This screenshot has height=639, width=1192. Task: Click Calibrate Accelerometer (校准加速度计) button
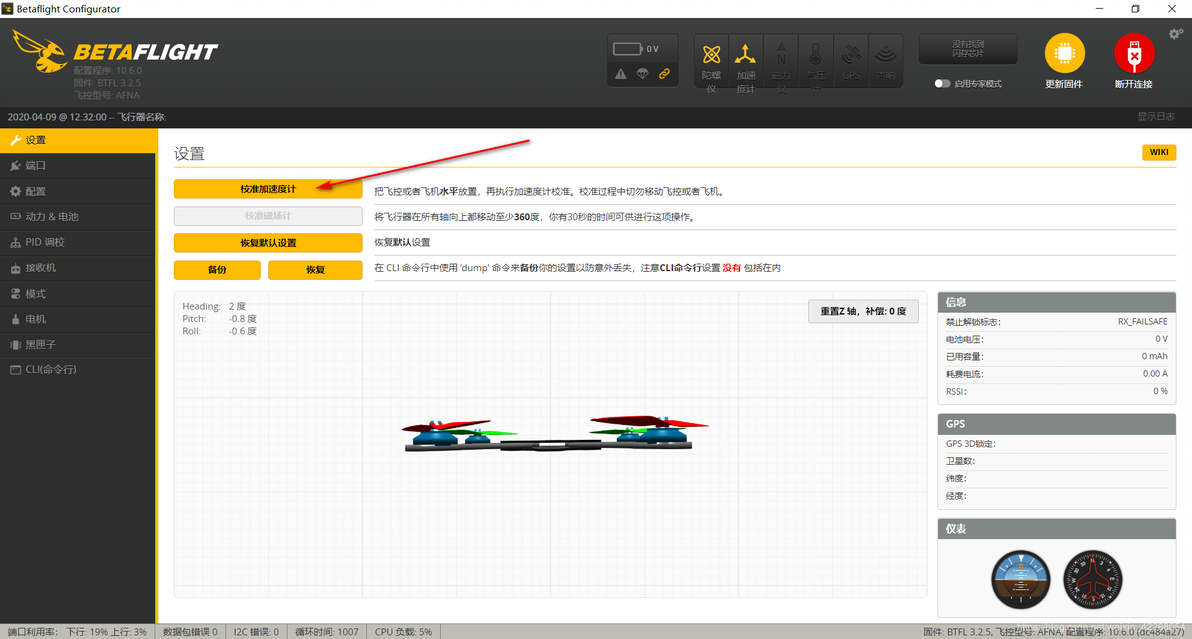point(268,189)
